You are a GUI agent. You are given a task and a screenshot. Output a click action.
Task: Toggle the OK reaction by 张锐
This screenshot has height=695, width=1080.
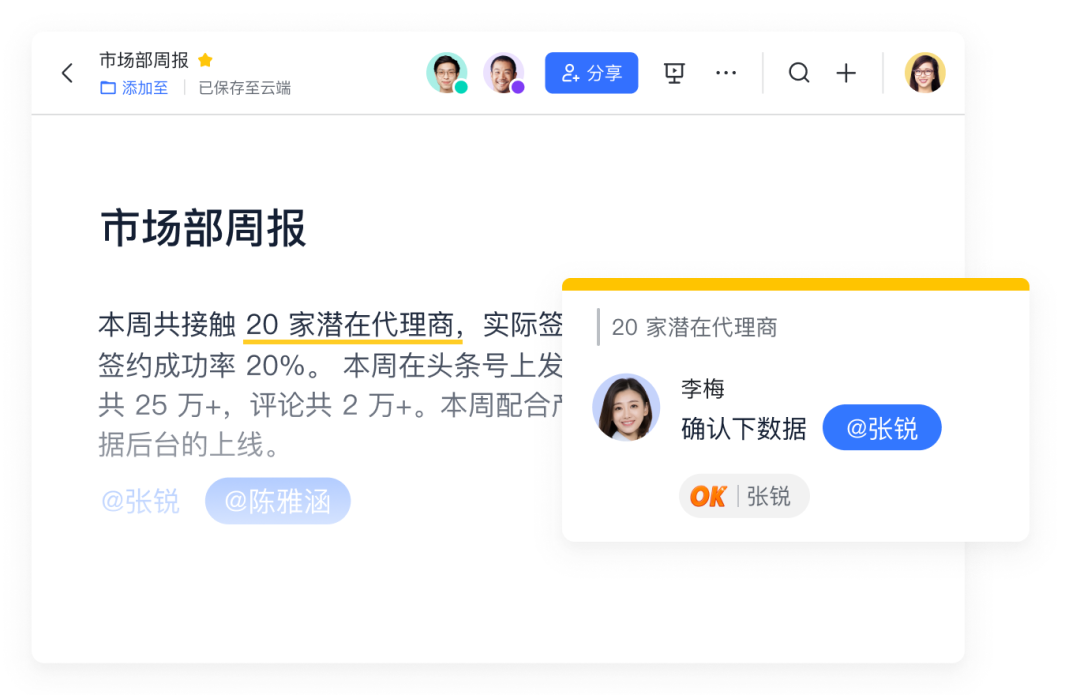(744, 496)
